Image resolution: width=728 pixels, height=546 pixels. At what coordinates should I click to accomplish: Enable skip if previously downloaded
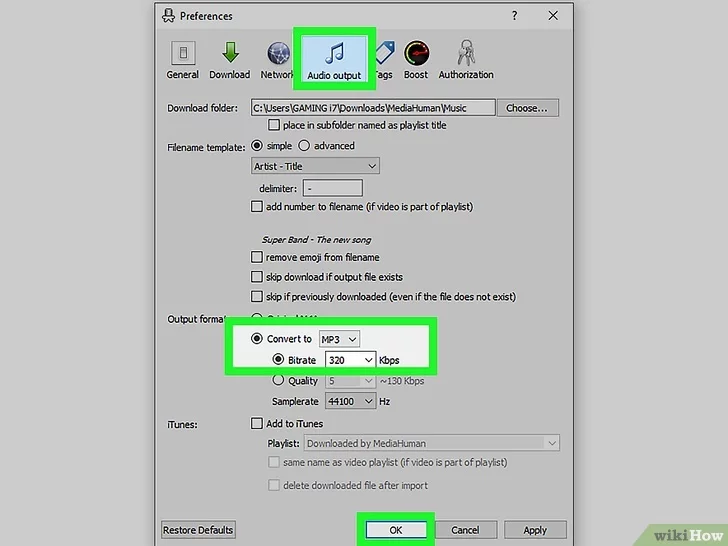pyautogui.click(x=256, y=296)
